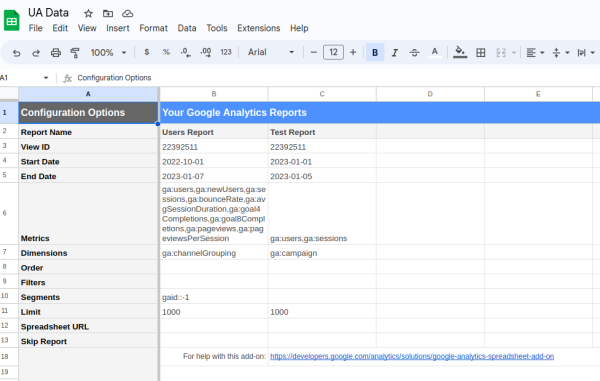Open the File menu

[36, 28]
